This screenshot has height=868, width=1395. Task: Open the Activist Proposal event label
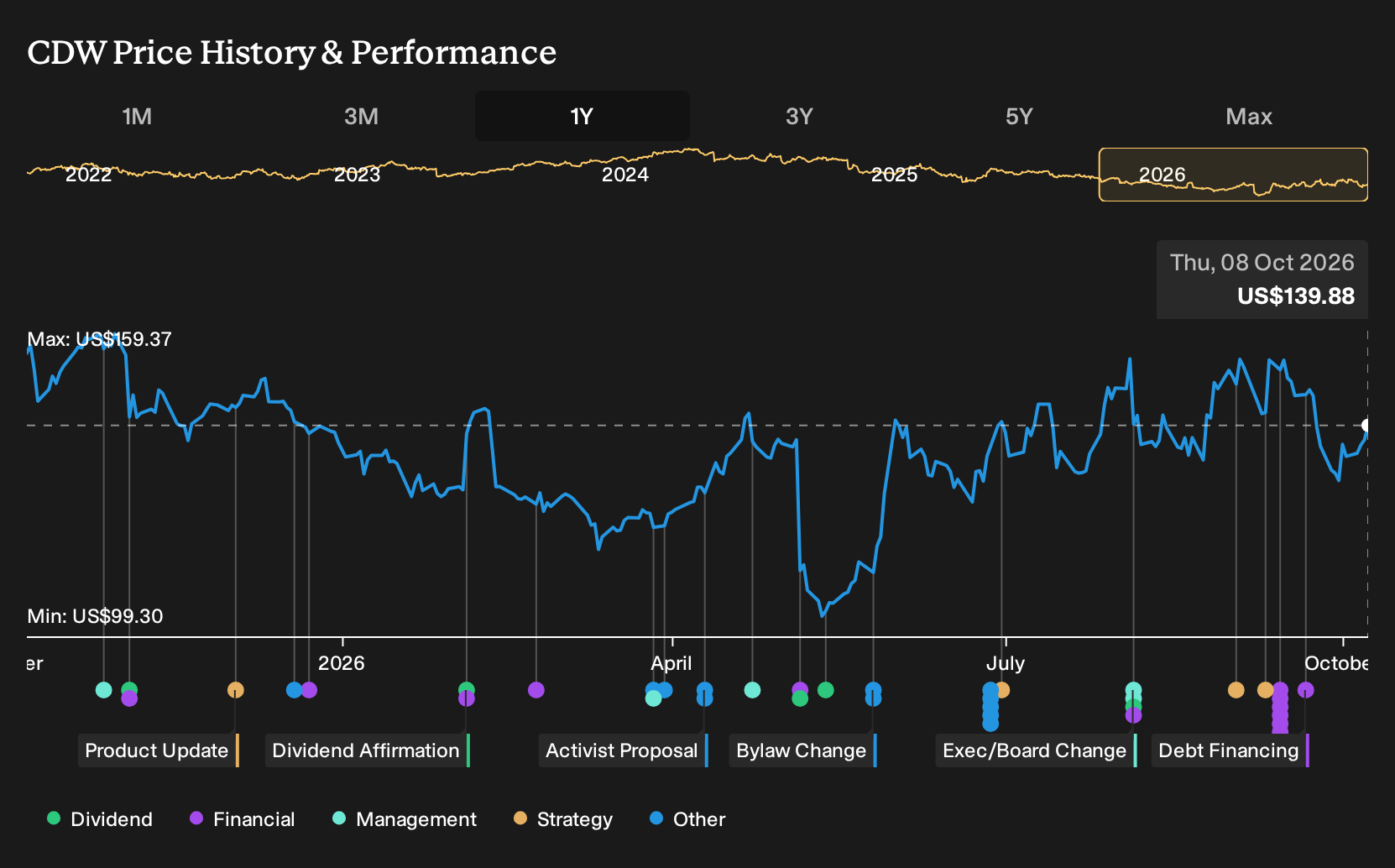click(x=624, y=750)
